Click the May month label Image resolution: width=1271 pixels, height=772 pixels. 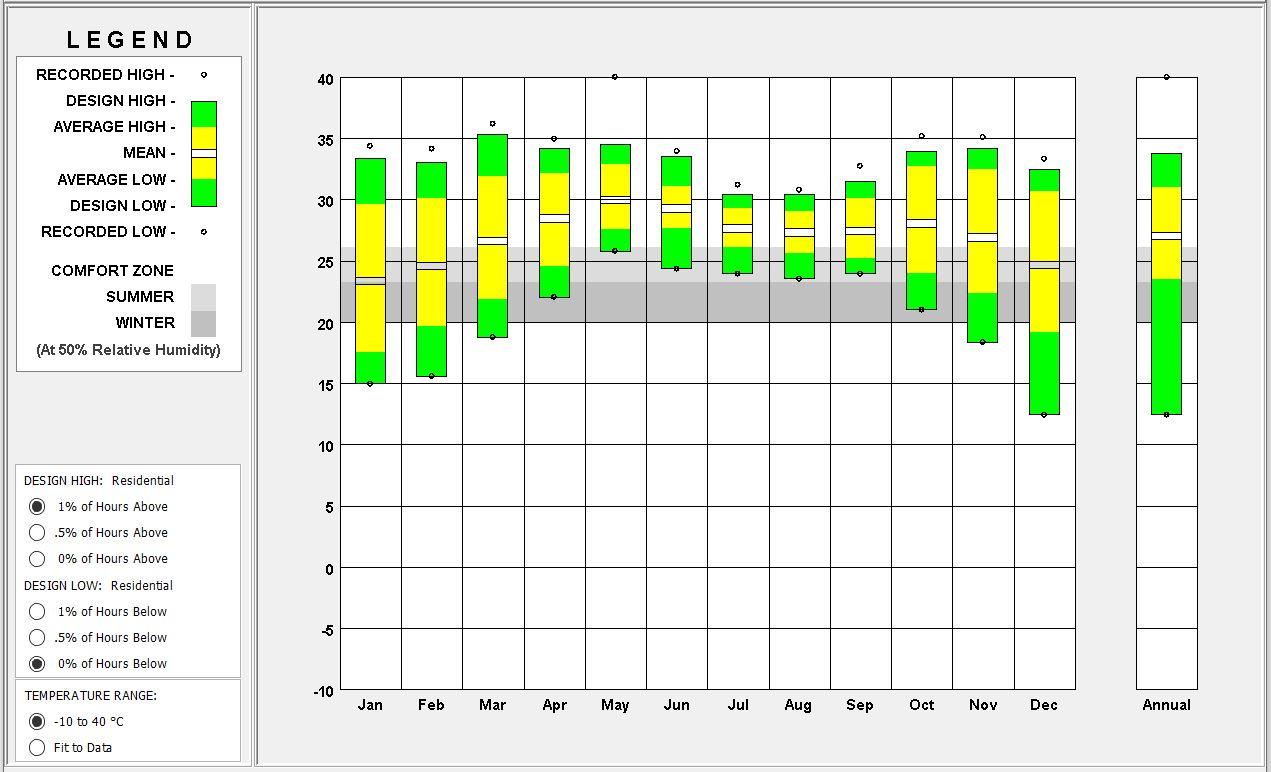coord(615,705)
